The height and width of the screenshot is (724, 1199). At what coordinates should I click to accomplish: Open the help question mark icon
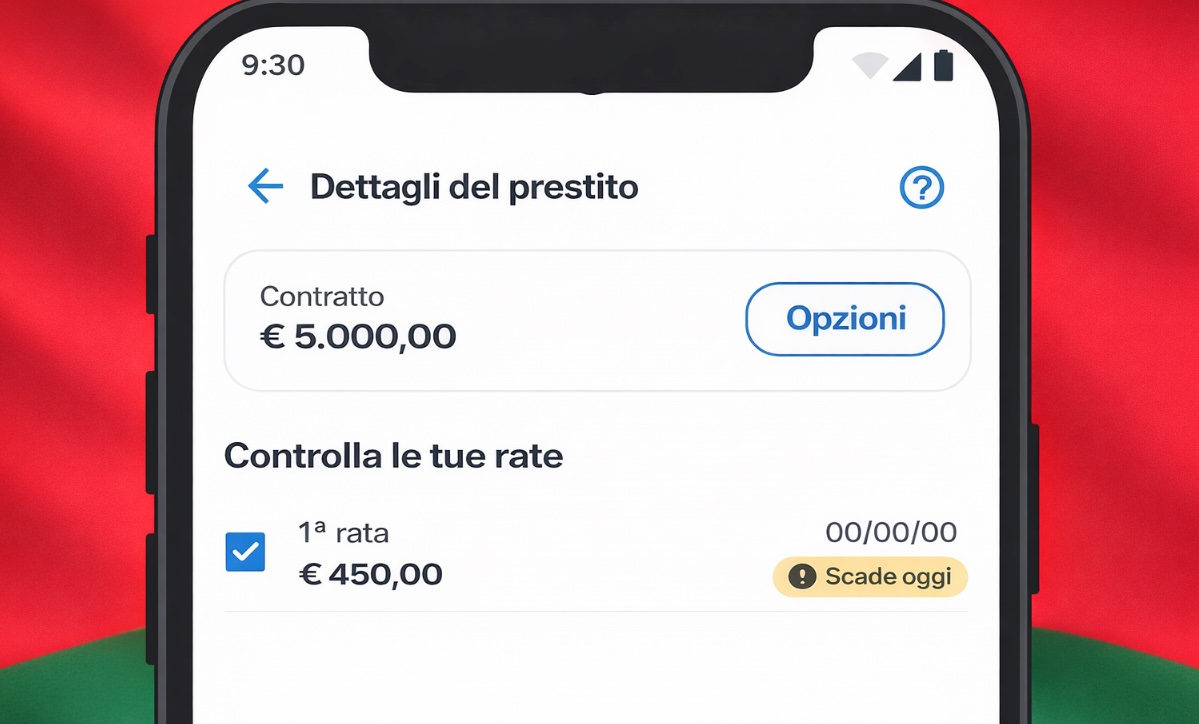(x=922, y=187)
